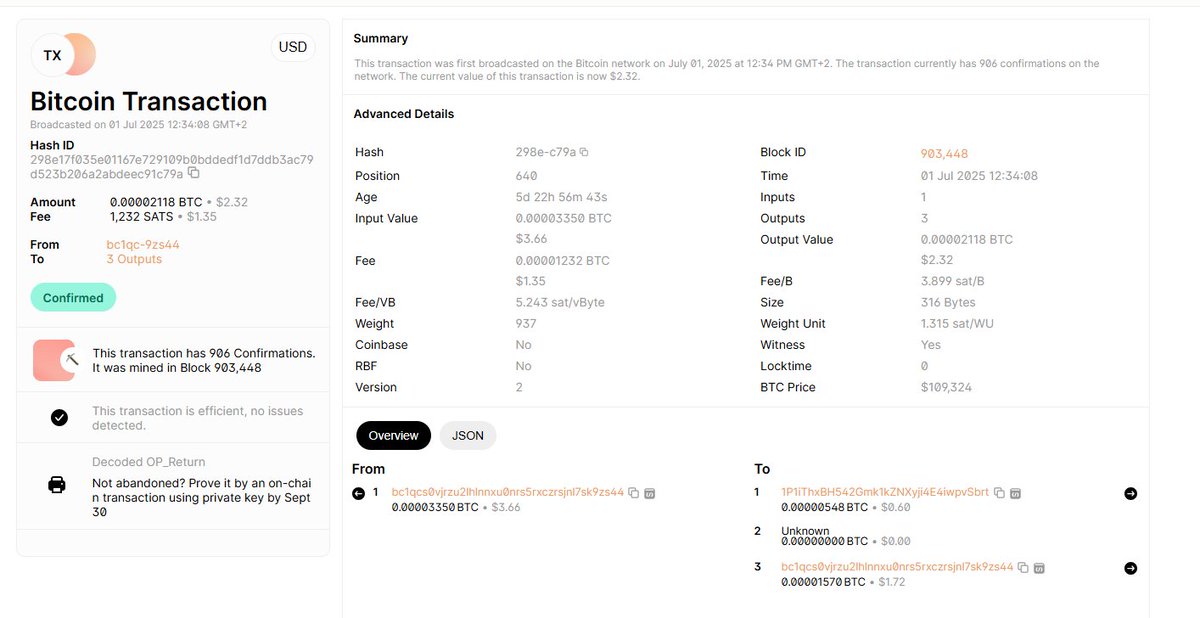Click the Fee value 0.00001232 BTC
The width and height of the screenshot is (1200, 618).
[563, 261]
